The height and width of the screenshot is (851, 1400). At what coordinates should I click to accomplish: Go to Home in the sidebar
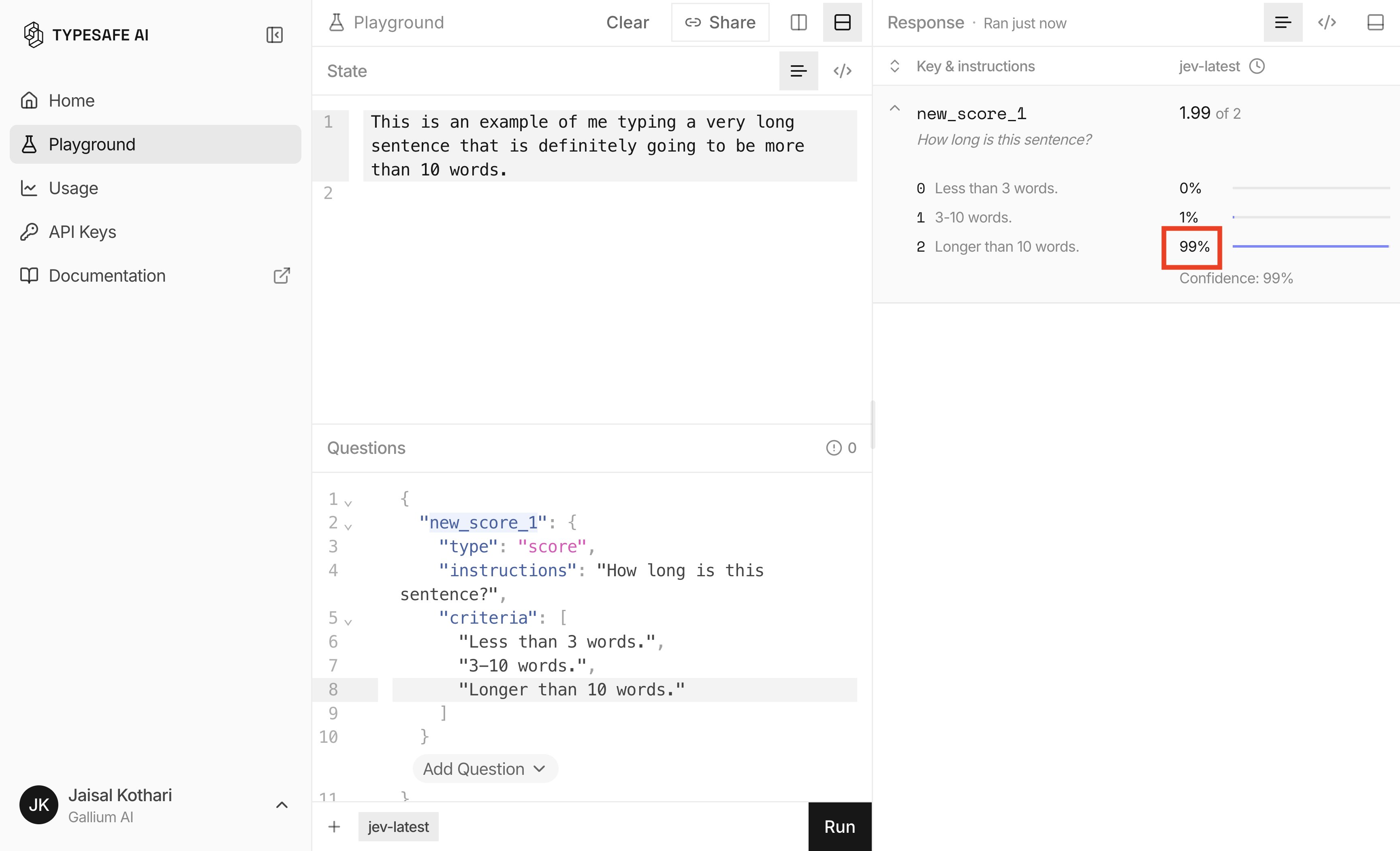155,100
